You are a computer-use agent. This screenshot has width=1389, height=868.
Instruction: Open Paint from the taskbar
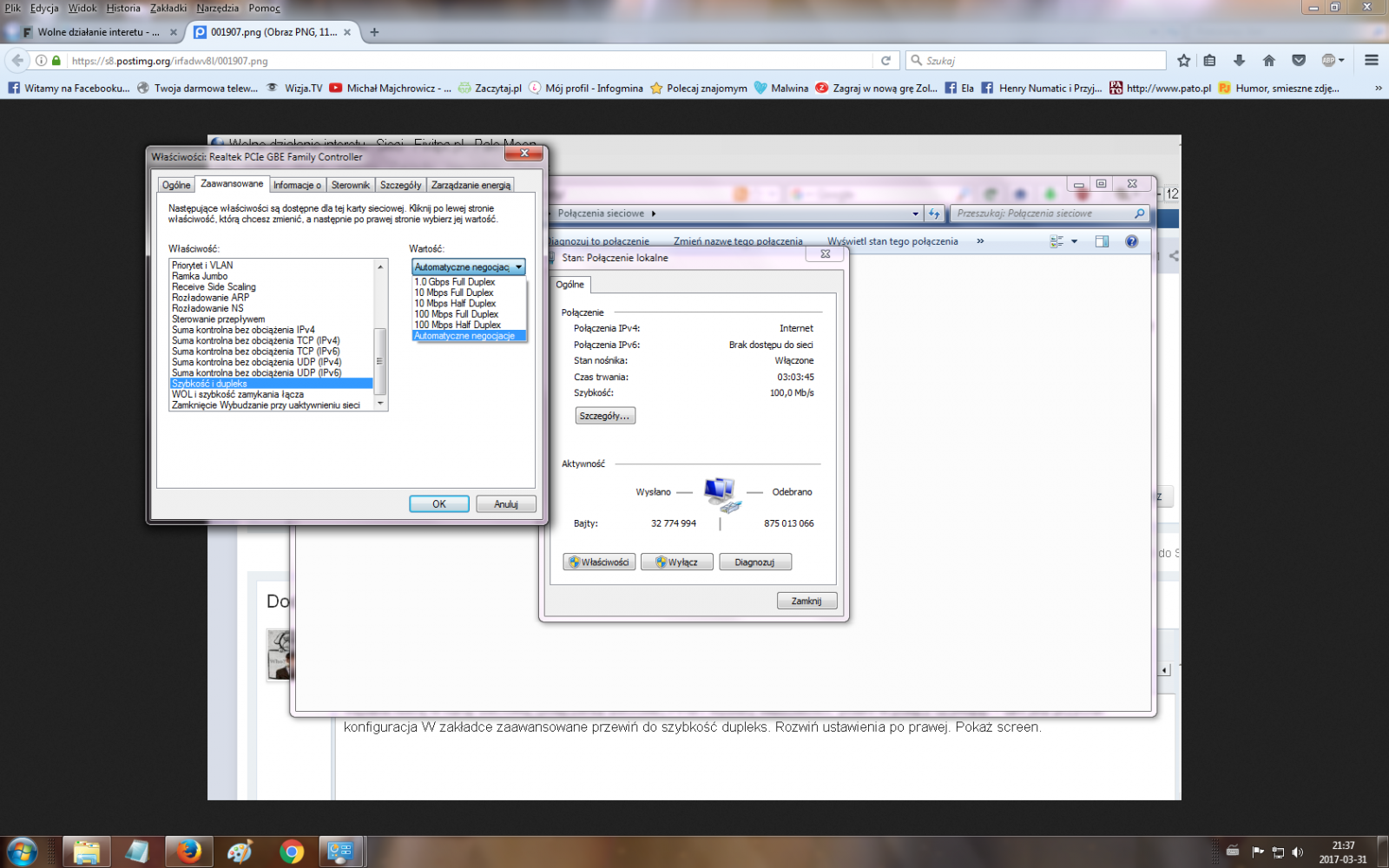point(239,852)
